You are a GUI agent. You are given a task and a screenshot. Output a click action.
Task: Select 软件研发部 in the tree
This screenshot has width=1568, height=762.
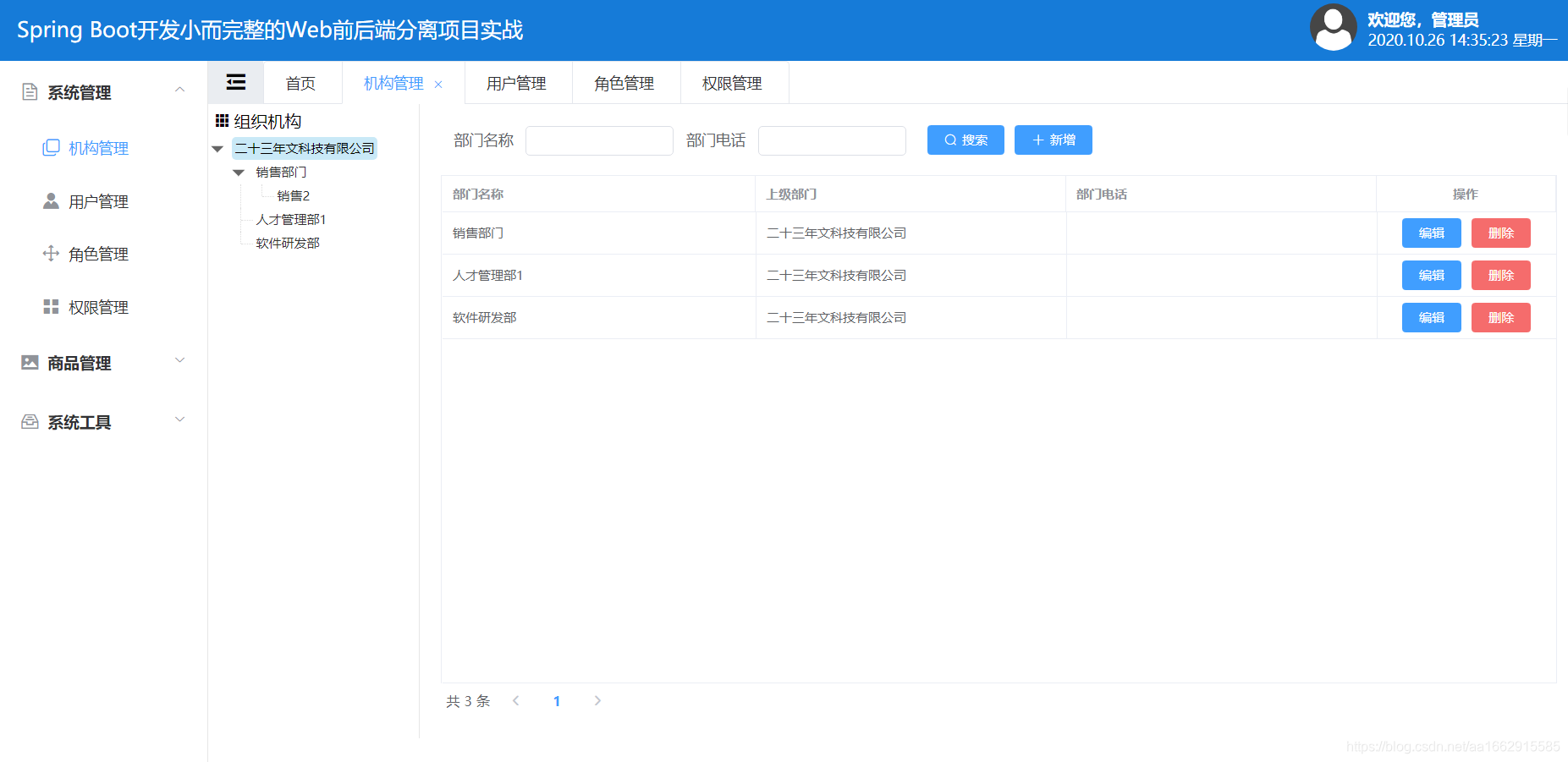[288, 244]
